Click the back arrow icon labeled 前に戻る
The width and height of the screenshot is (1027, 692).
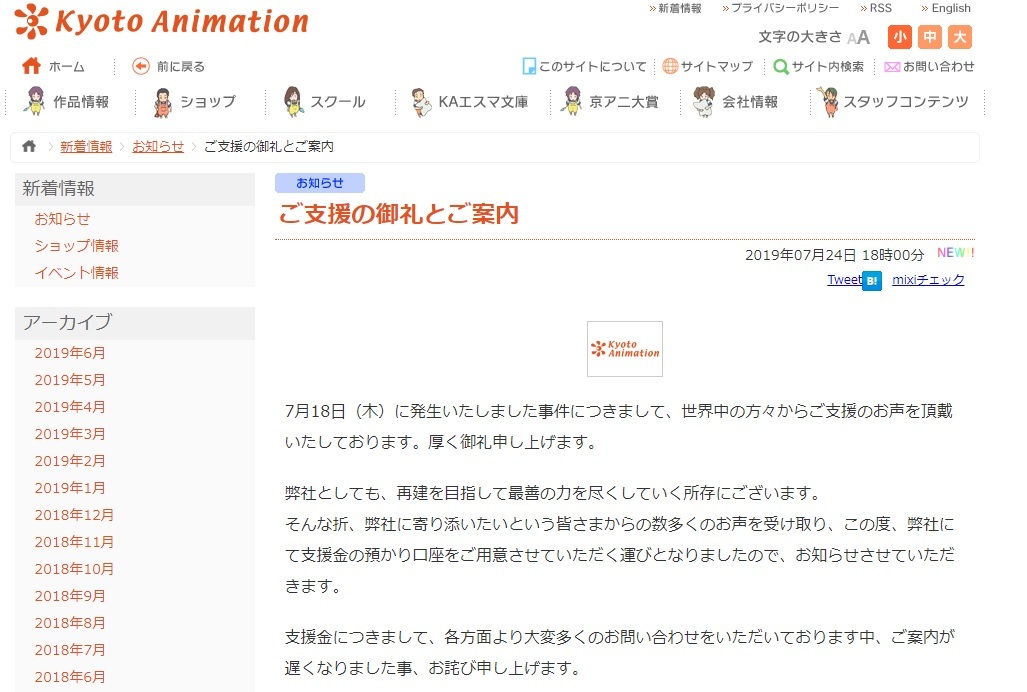pyautogui.click(x=141, y=67)
